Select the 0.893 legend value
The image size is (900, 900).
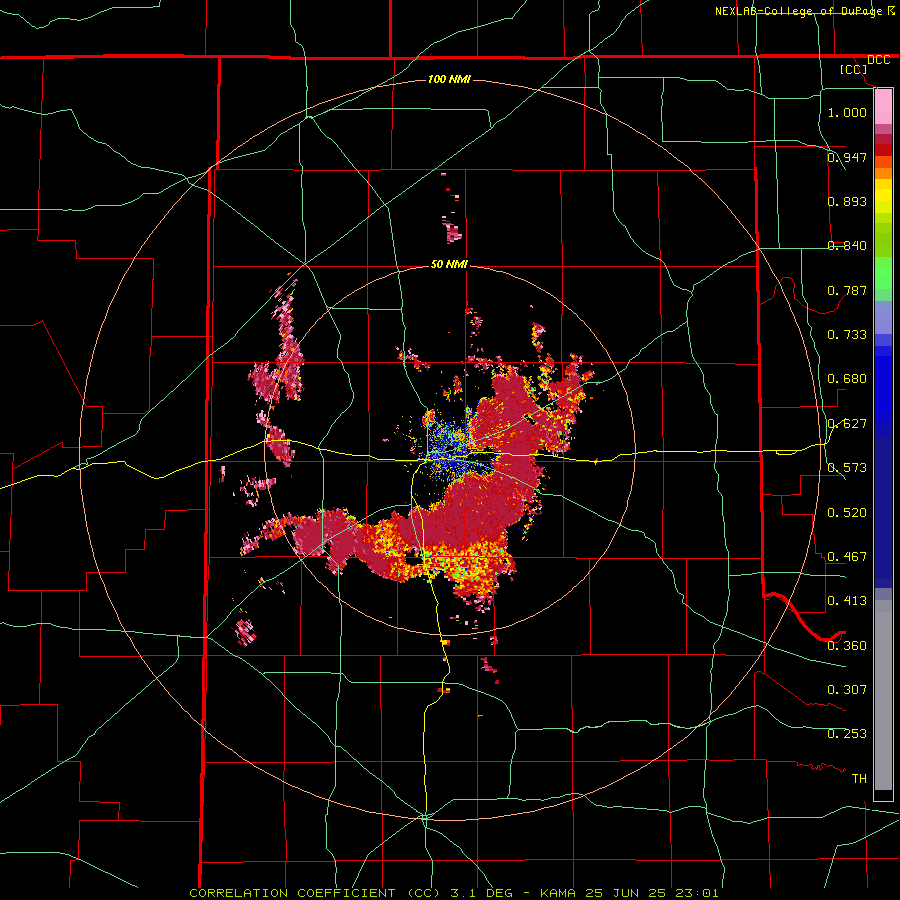847,201
